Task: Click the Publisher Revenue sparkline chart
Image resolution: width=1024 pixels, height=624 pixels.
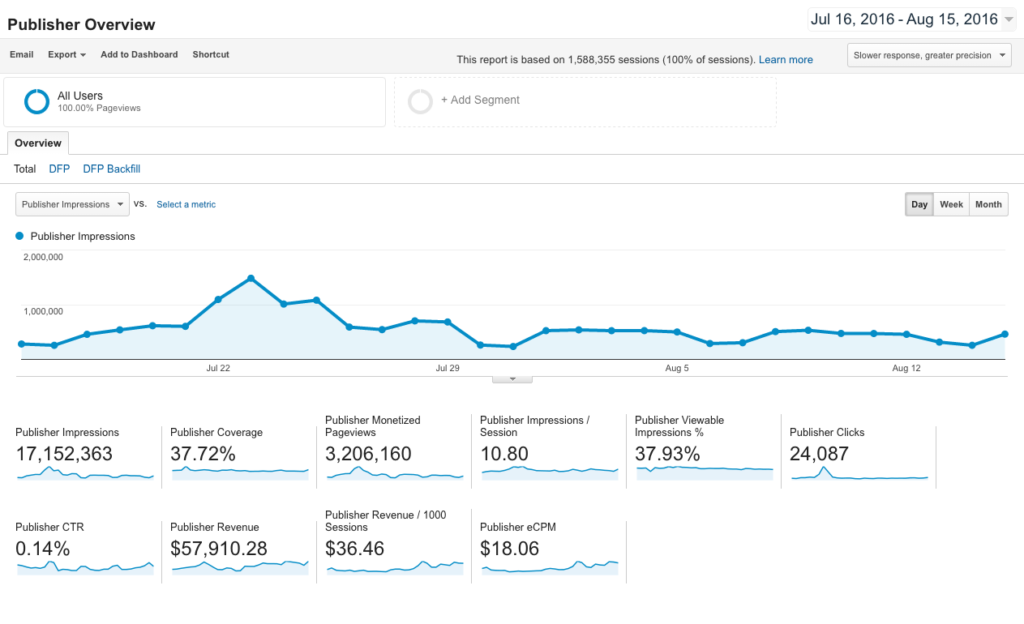Action: pos(240,567)
